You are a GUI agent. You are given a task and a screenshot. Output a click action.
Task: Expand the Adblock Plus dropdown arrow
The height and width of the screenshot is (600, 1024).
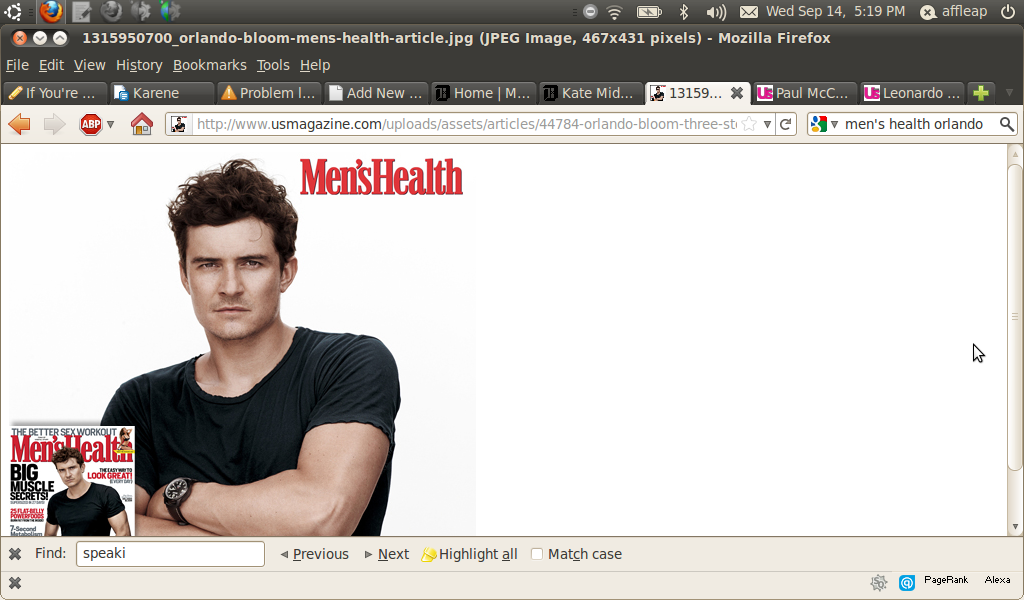110,124
